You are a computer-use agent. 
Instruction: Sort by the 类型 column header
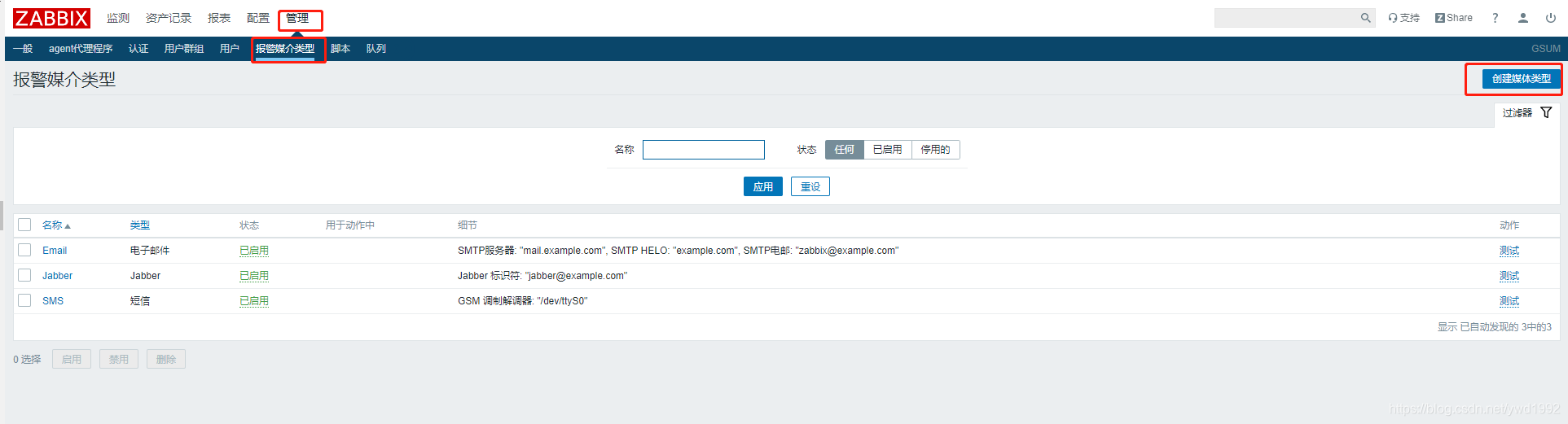tap(140, 225)
